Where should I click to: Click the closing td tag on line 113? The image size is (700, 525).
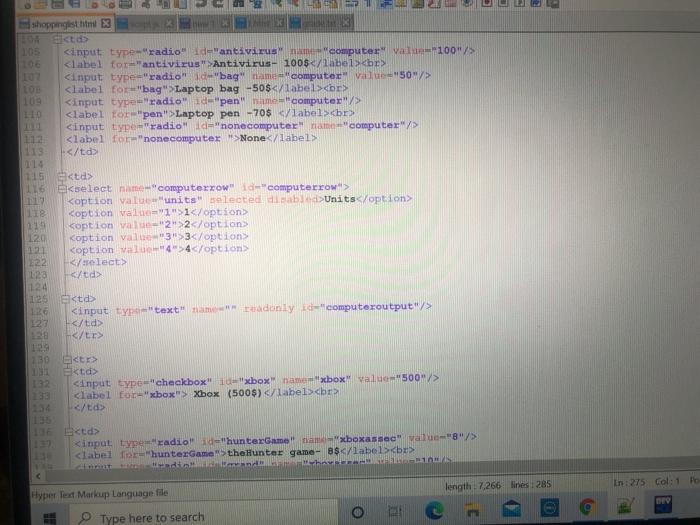[82, 152]
